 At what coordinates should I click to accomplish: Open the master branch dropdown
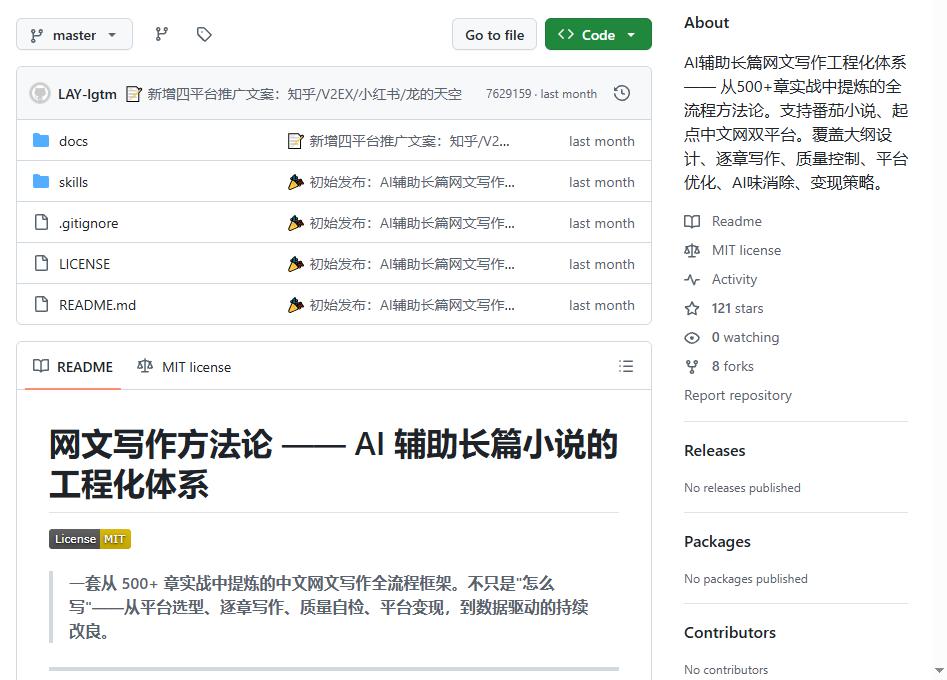pyautogui.click(x=74, y=34)
